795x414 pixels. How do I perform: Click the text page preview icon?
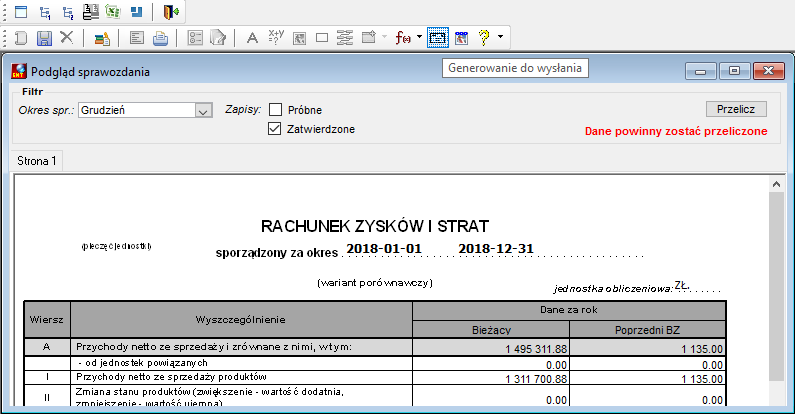click(137, 38)
